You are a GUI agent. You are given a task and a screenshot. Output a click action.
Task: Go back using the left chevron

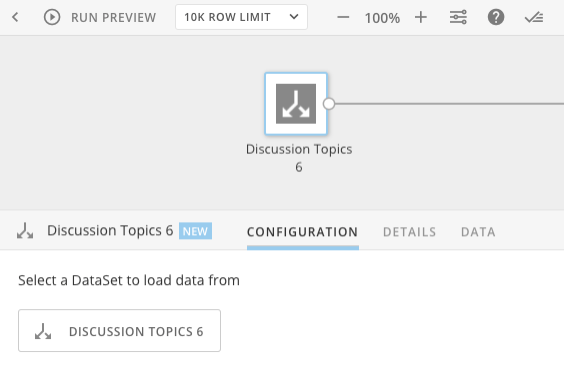point(15,17)
